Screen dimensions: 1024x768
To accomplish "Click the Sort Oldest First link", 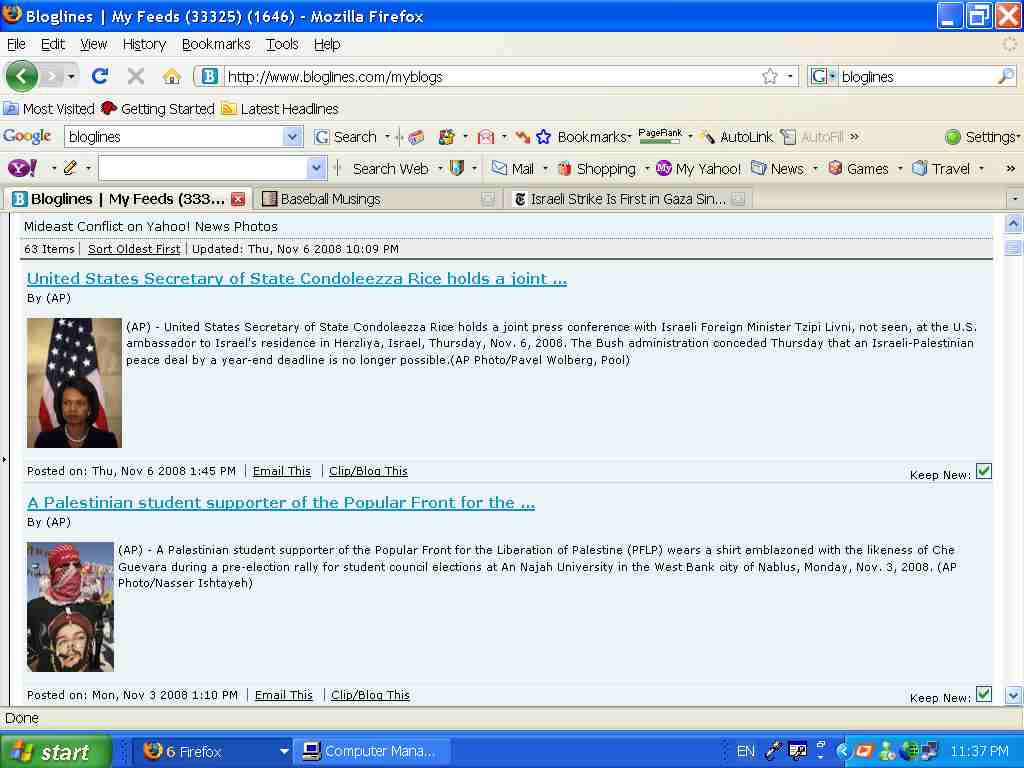I will 134,249.
